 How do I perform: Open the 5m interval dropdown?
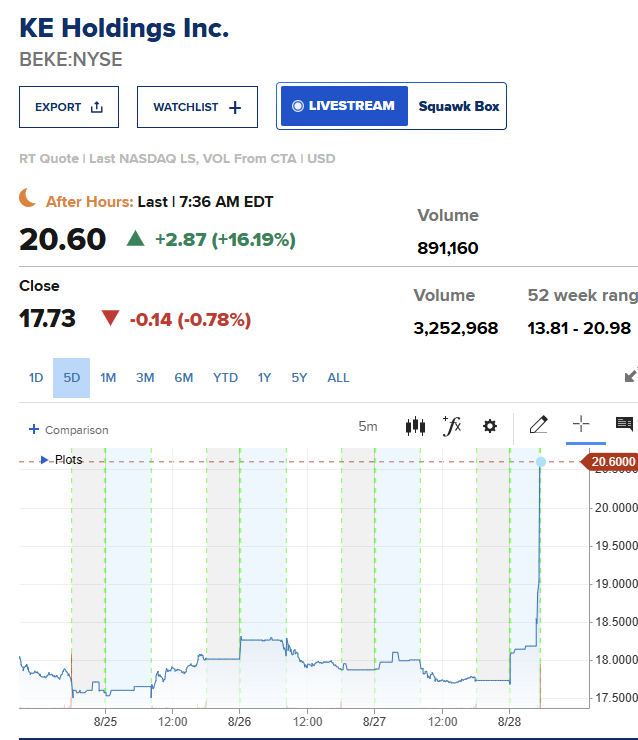(368, 427)
